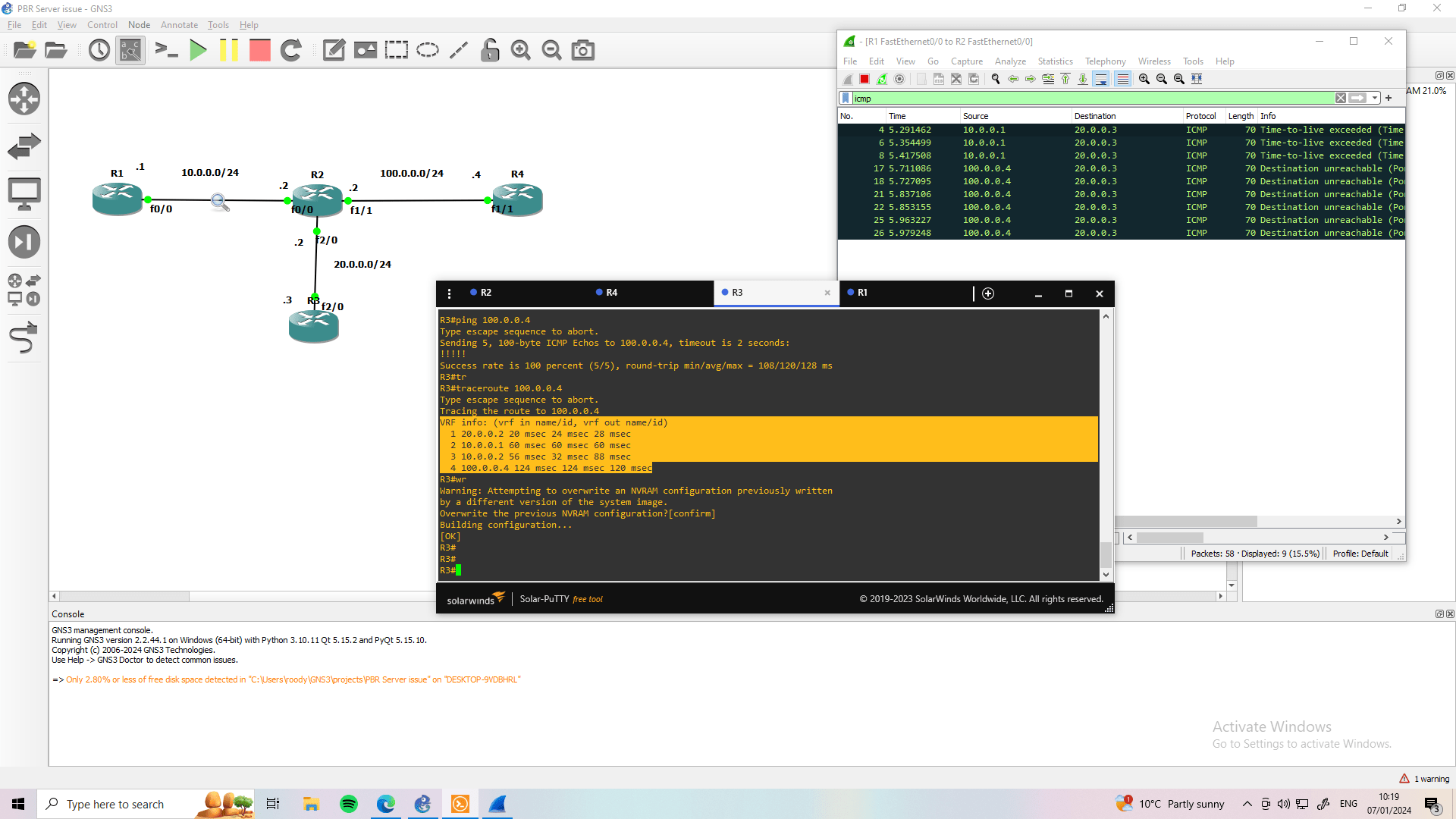Start all devices with the green play icon
This screenshot has height=819, width=1456.
(199, 50)
